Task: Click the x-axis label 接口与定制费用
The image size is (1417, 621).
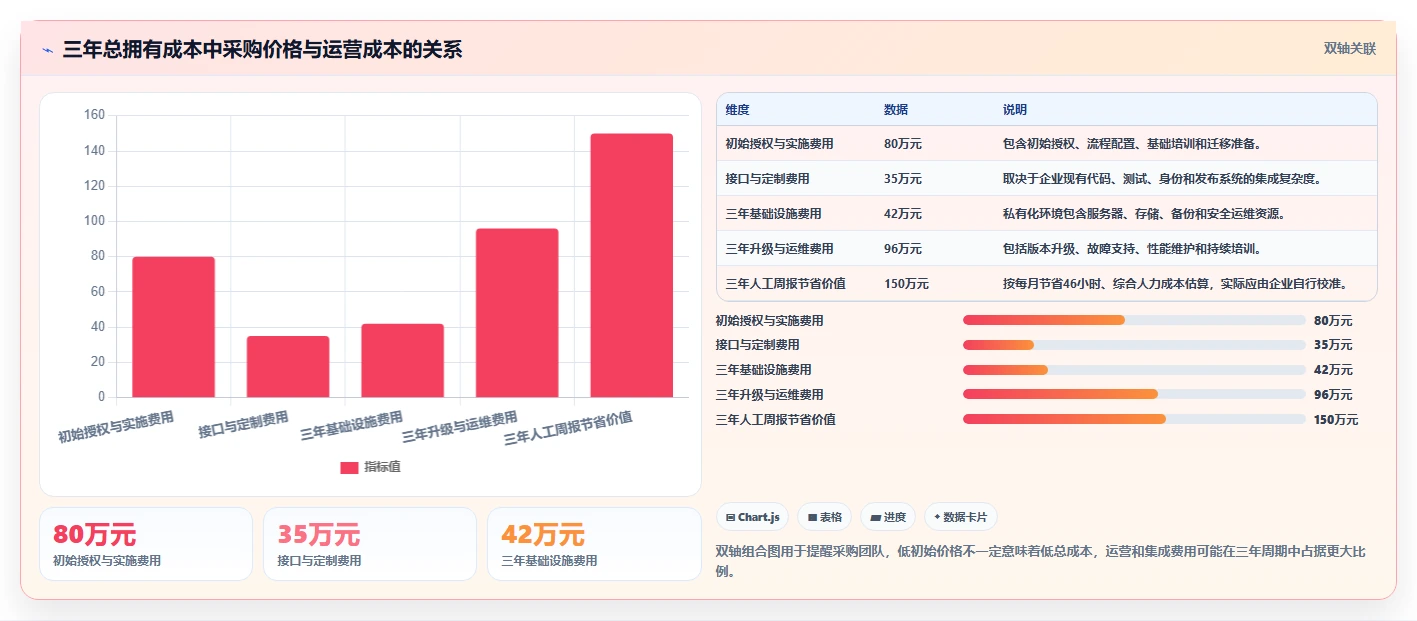Action: (x=243, y=425)
